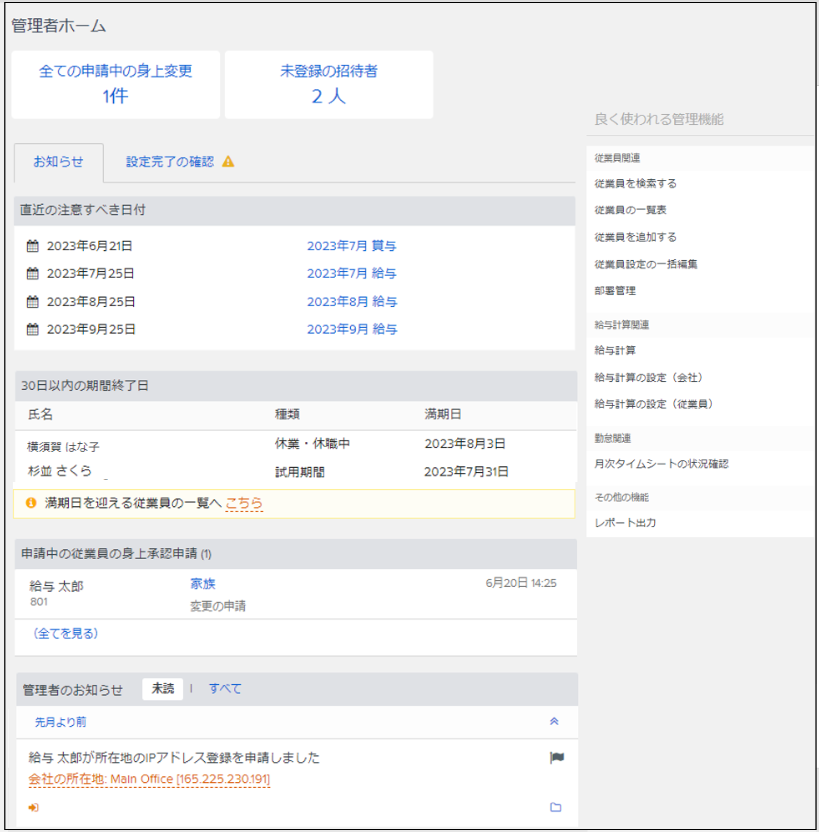Flag the IPアドレス登録 notification
Viewport: 819px width, 832px height.
click(556, 757)
